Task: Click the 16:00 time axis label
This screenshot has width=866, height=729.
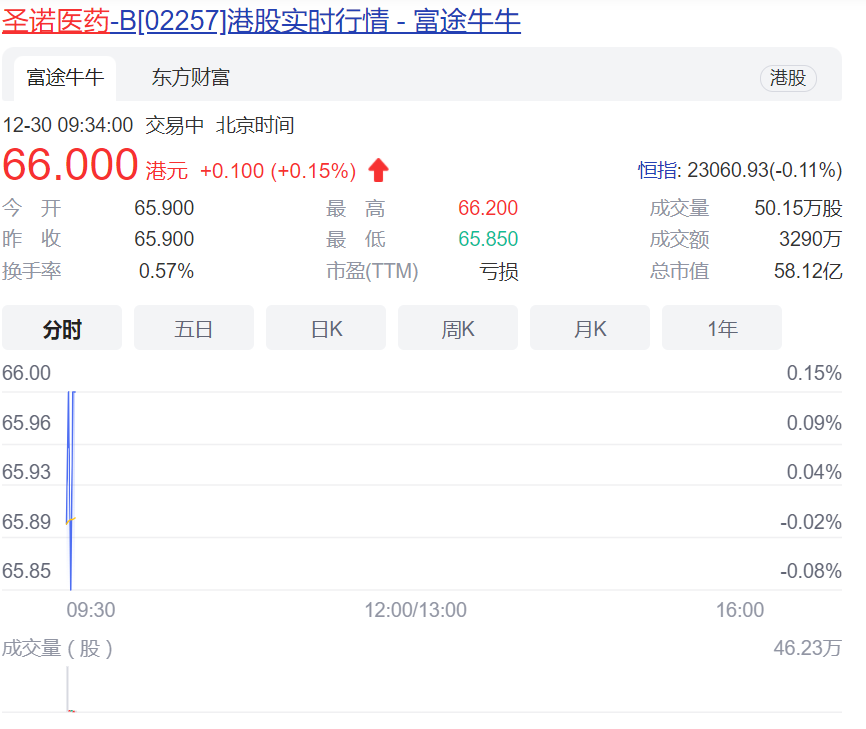Action: click(x=740, y=610)
